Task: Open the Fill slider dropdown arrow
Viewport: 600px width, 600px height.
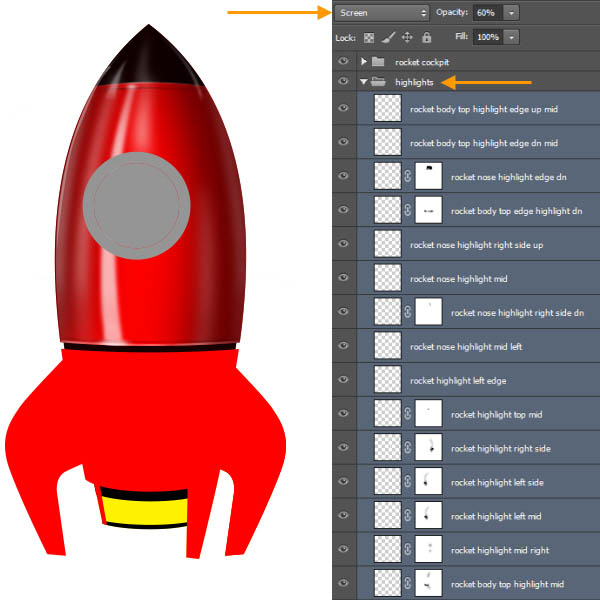Action: click(512, 37)
